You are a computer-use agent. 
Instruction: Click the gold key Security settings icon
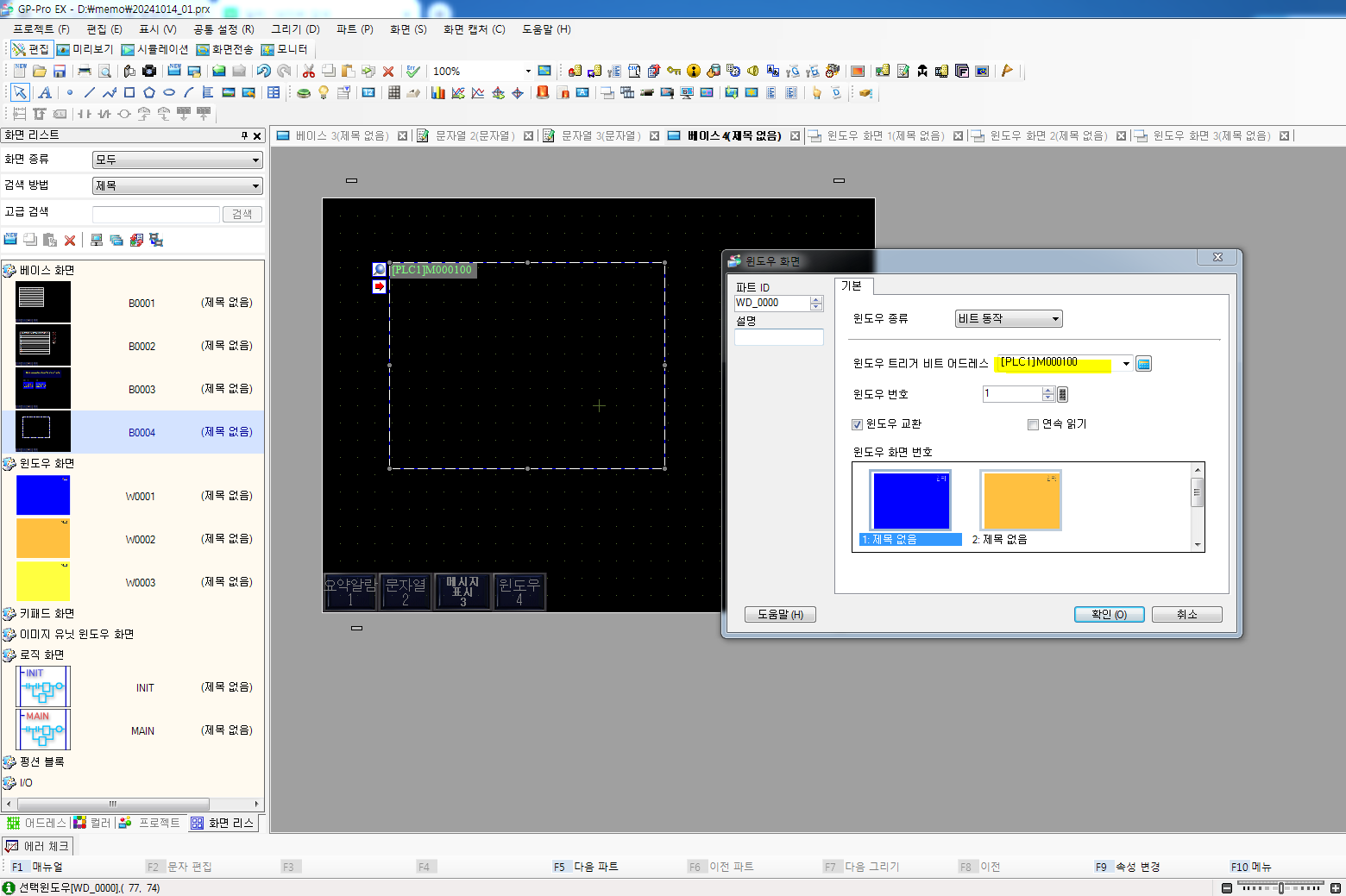pyautogui.click(x=674, y=72)
